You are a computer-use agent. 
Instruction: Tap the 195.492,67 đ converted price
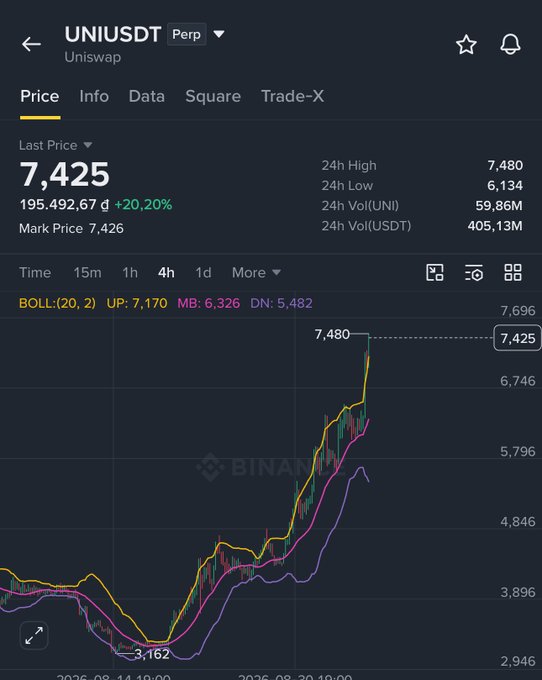pos(64,204)
